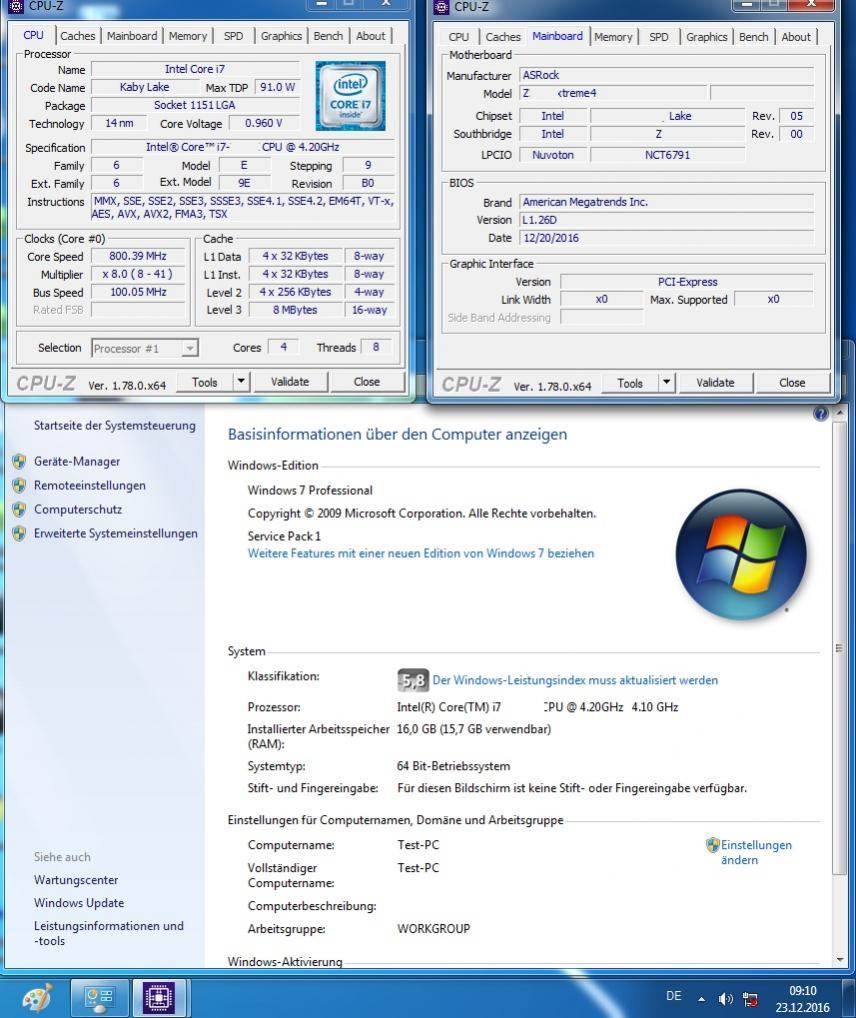Viewport: 856px width, 1018px height.
Task: Open Tools dropdown arrow in CPU-Z mainboard window
Action: [667, 382]
